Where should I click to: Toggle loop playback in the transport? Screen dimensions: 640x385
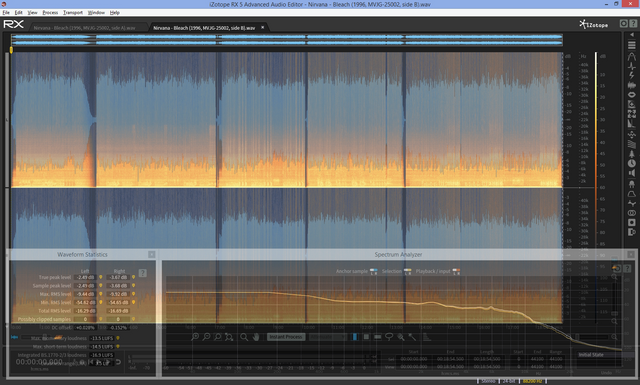click(x=118, y=362)
